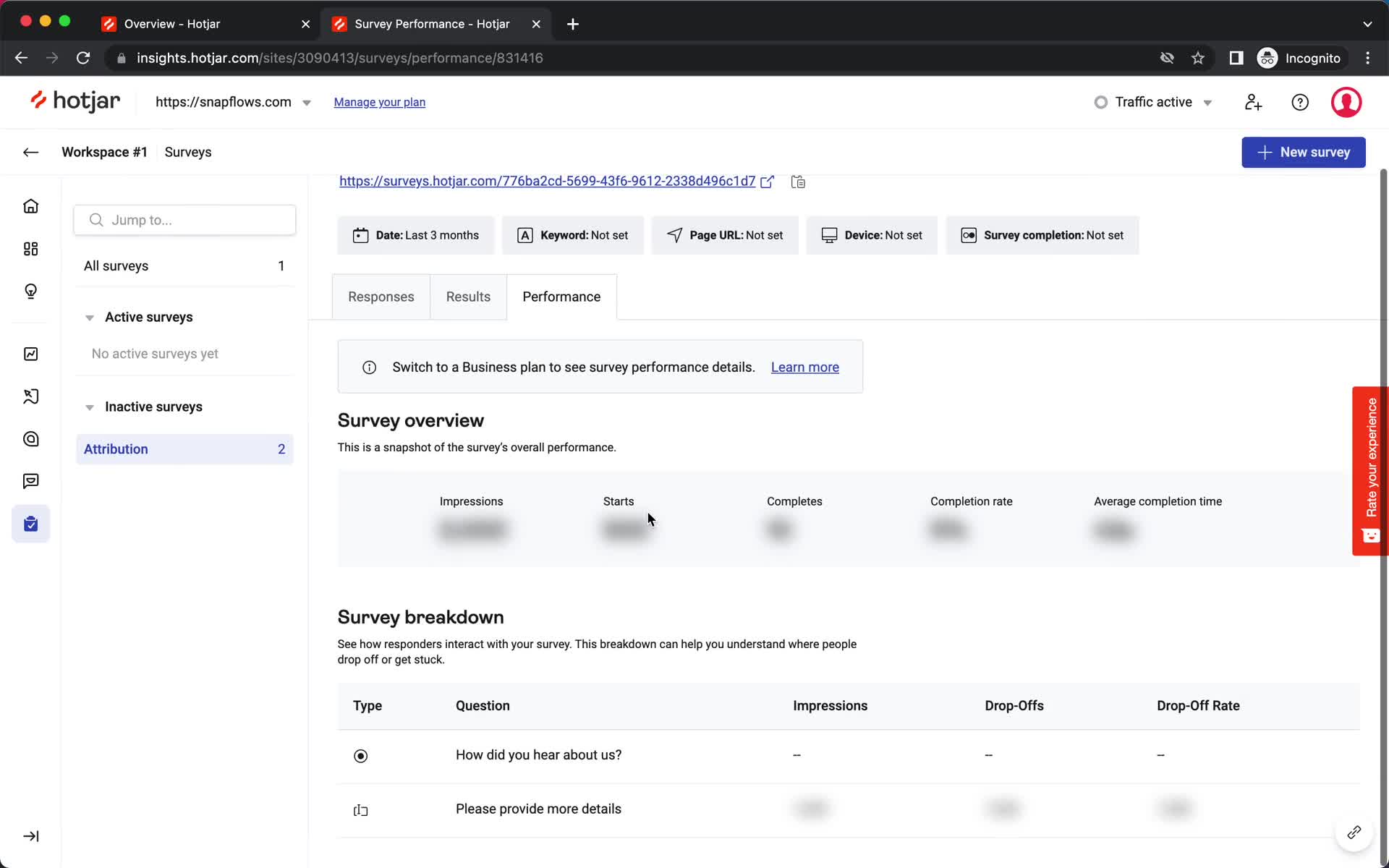Viewport: 1389px width, 868px height.
Task: Toggle Traffic active status dropdown
Action: click(1154, 102)
